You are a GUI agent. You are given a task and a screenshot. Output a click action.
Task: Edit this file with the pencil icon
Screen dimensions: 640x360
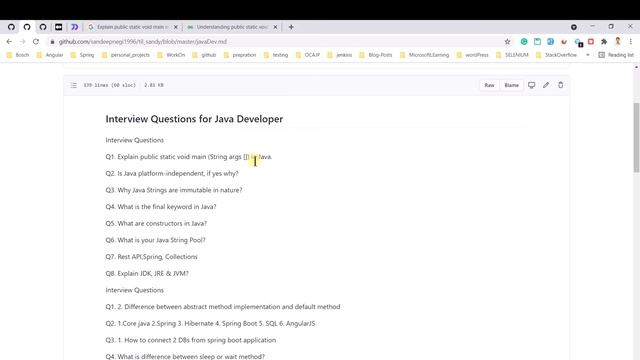[x=546, y=85]
